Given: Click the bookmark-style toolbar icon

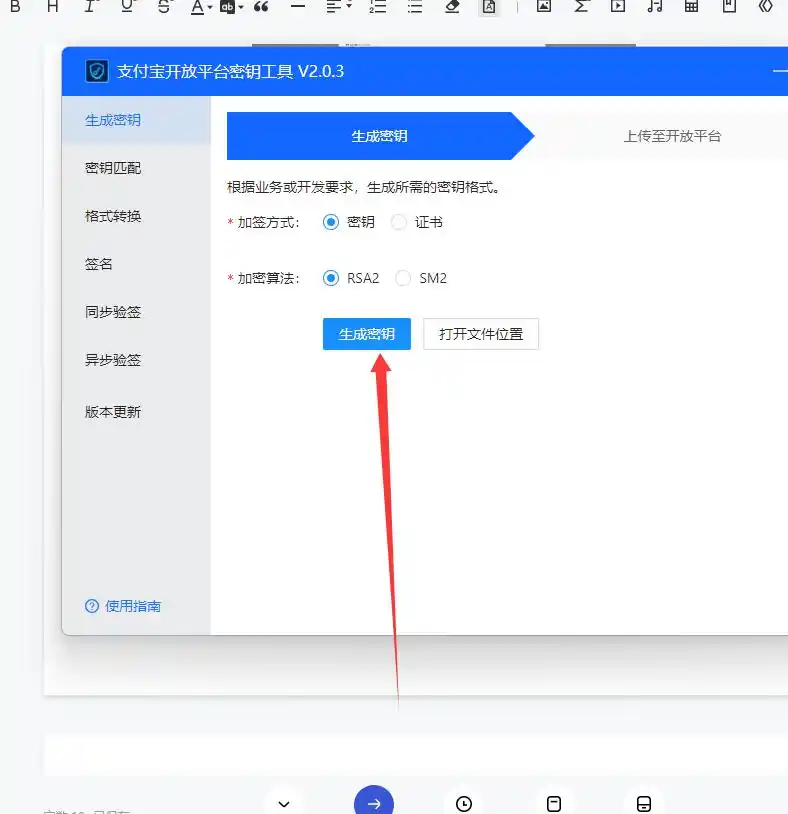Looking at the screenshot, I should coord(729,7).
